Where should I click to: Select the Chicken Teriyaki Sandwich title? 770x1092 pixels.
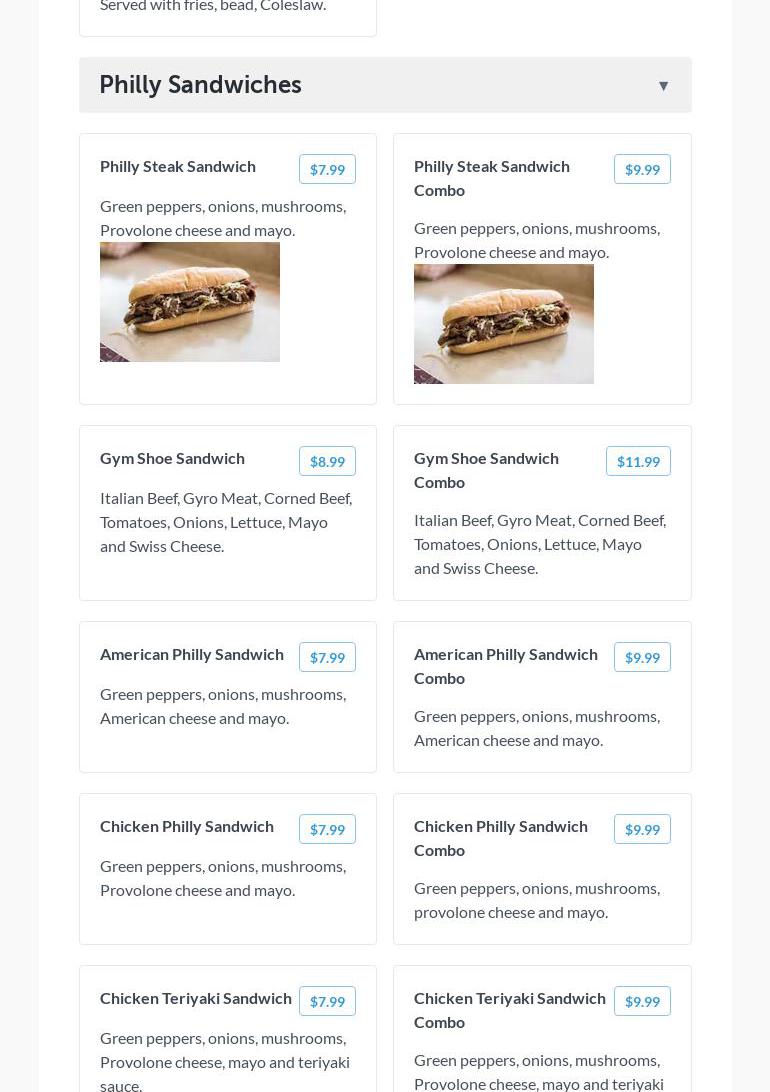coord(196,998)
